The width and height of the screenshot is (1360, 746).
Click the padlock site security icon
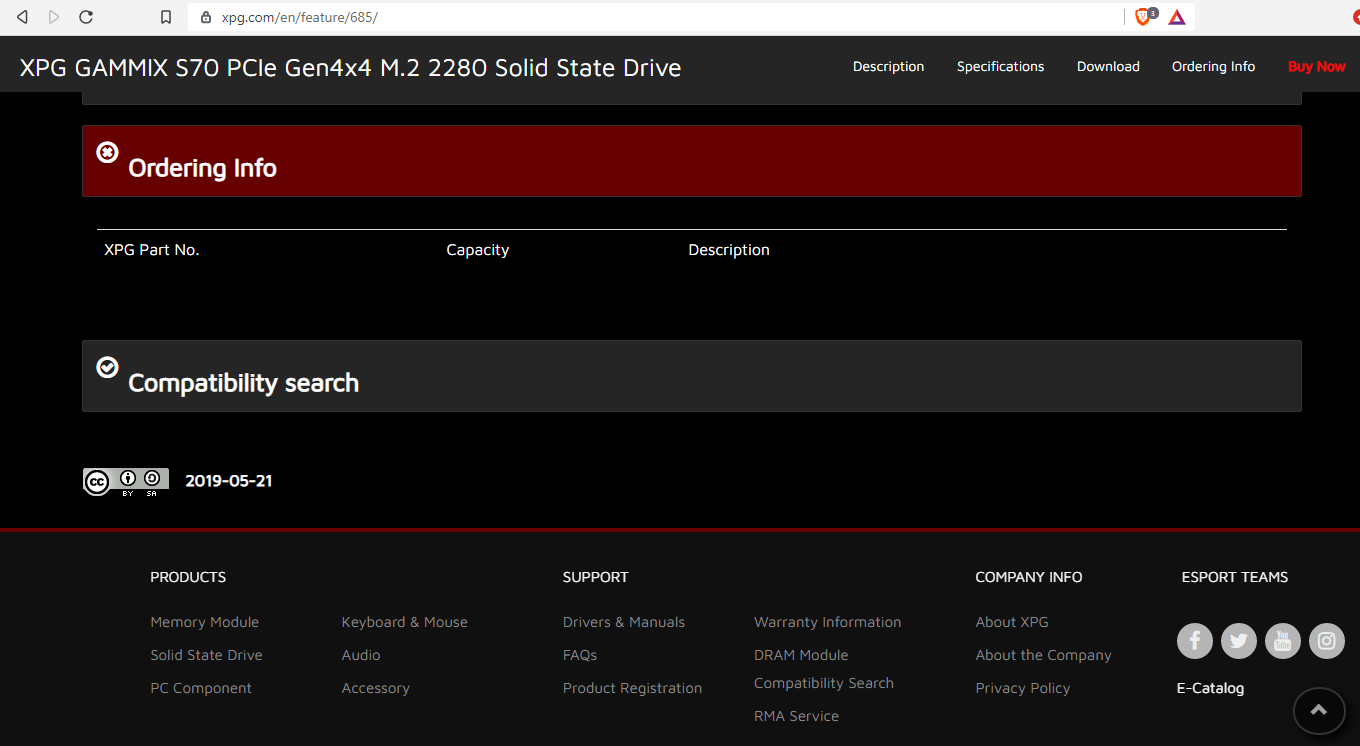point(206,17)
